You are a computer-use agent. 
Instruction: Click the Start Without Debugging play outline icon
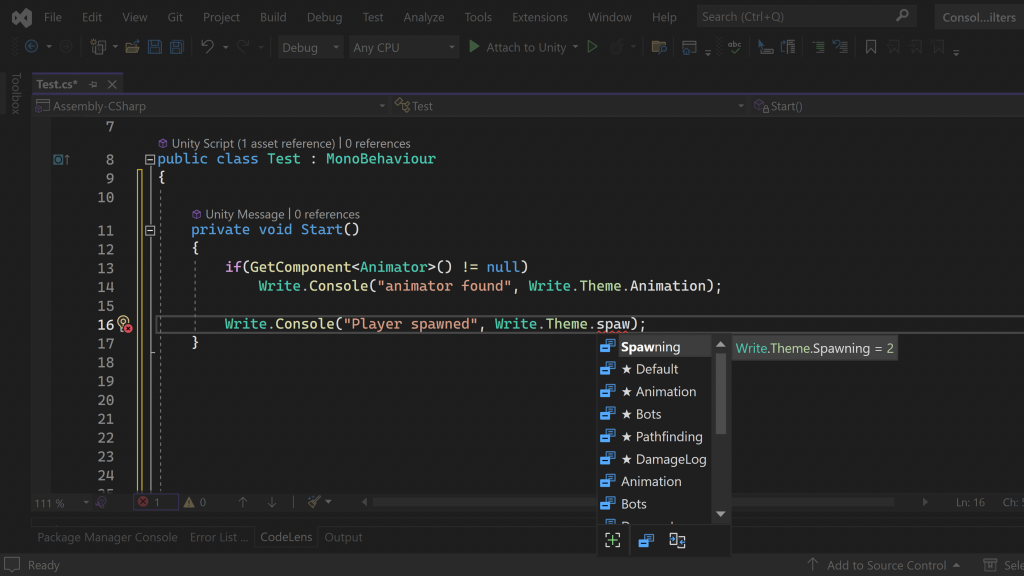[592, 47]
